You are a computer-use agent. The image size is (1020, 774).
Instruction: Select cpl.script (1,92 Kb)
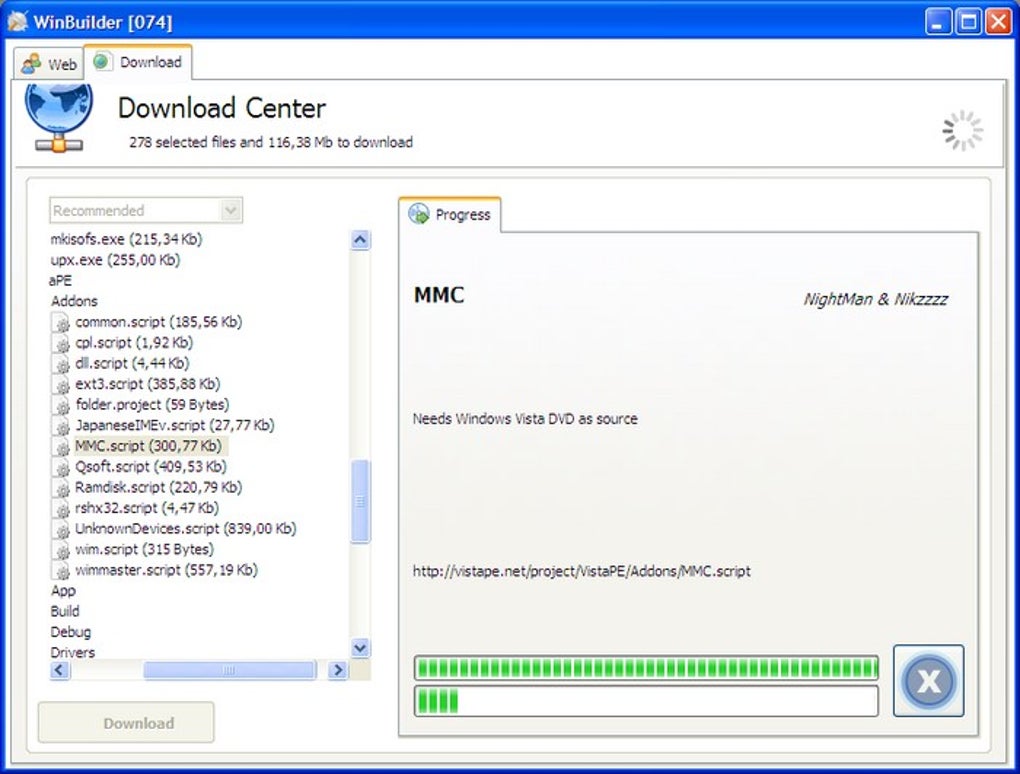click(134, 342)
